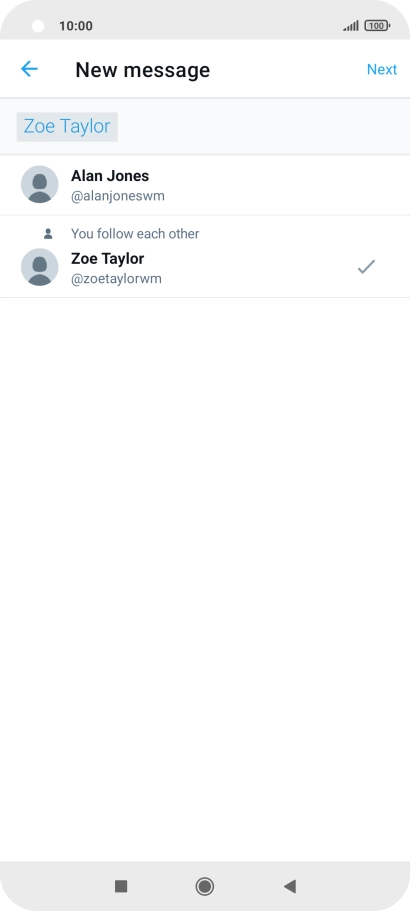
Task: Open Zoe Taylor's avatar
Action: click(x=39, y=267)
